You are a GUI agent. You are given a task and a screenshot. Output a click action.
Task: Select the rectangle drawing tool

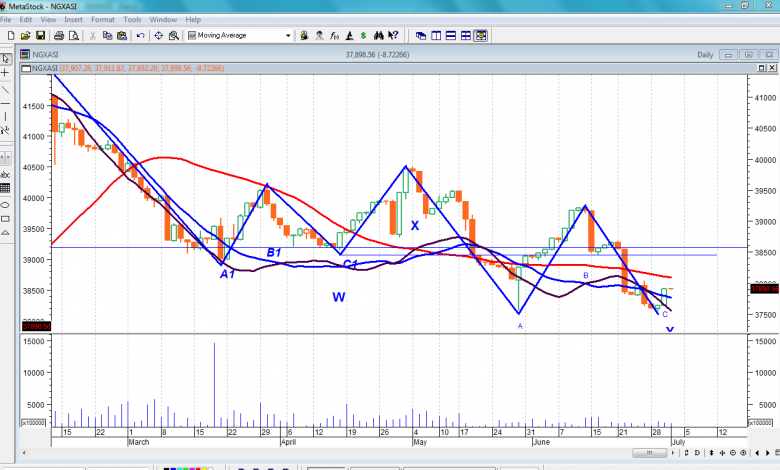pyautogui.click(x=5, y=219)
